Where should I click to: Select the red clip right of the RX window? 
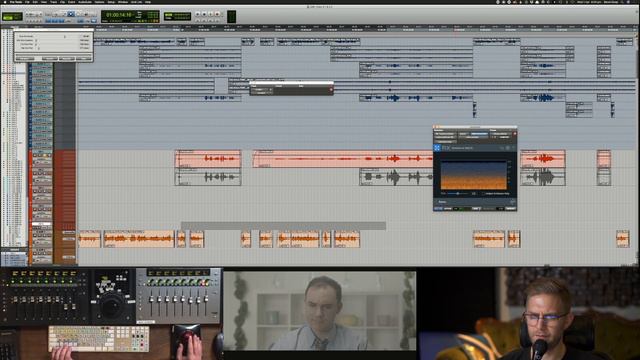coord(542,159)
